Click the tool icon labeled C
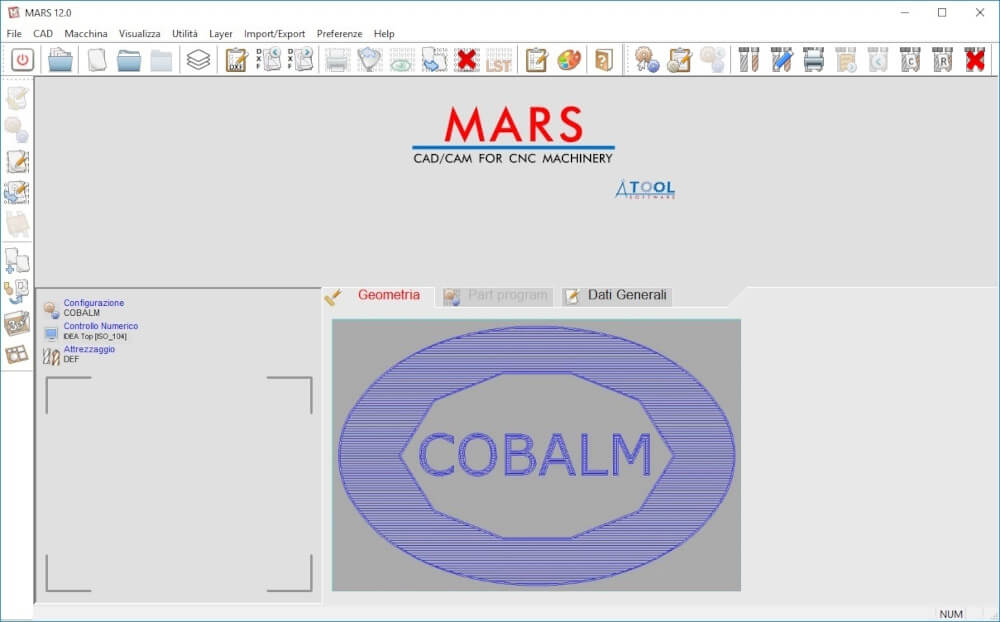This screenshot has width=1000, height=622. click(x=910, y=60)
